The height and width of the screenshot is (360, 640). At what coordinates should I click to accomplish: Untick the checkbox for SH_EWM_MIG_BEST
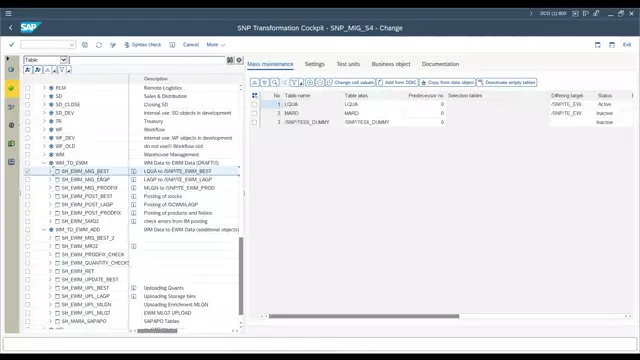click(x=27, y=171)
